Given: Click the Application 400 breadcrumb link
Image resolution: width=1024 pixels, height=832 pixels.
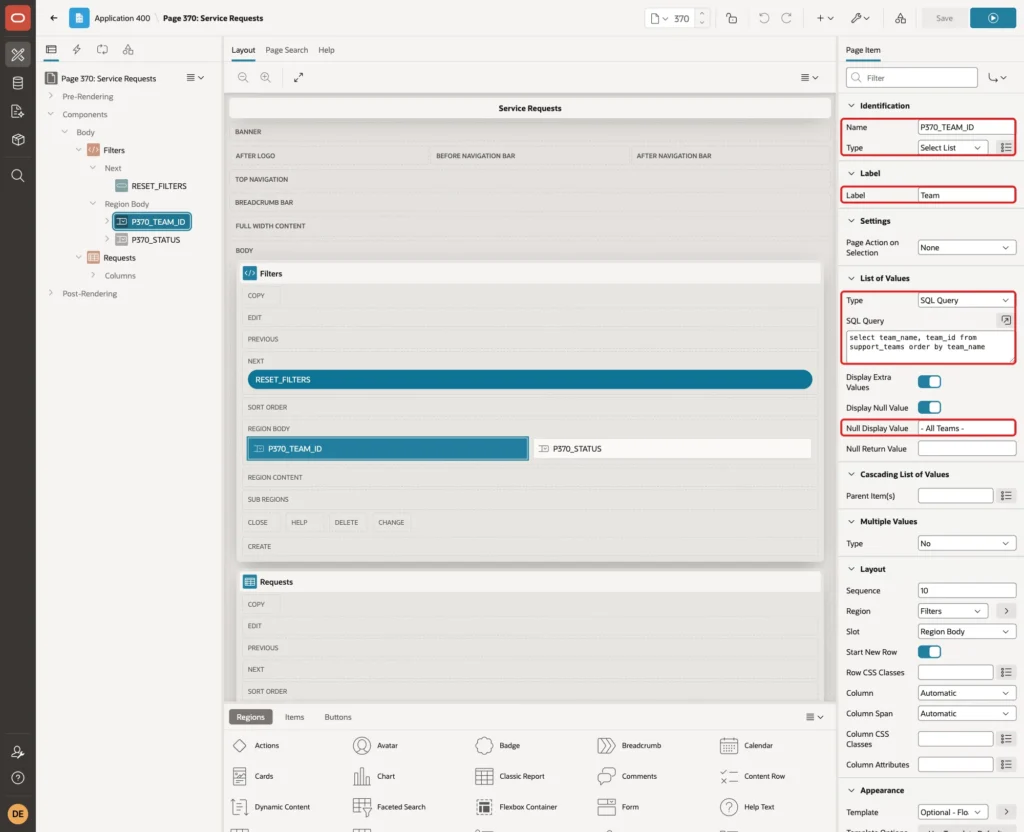Looking at the screenshot, I should 122,18.
